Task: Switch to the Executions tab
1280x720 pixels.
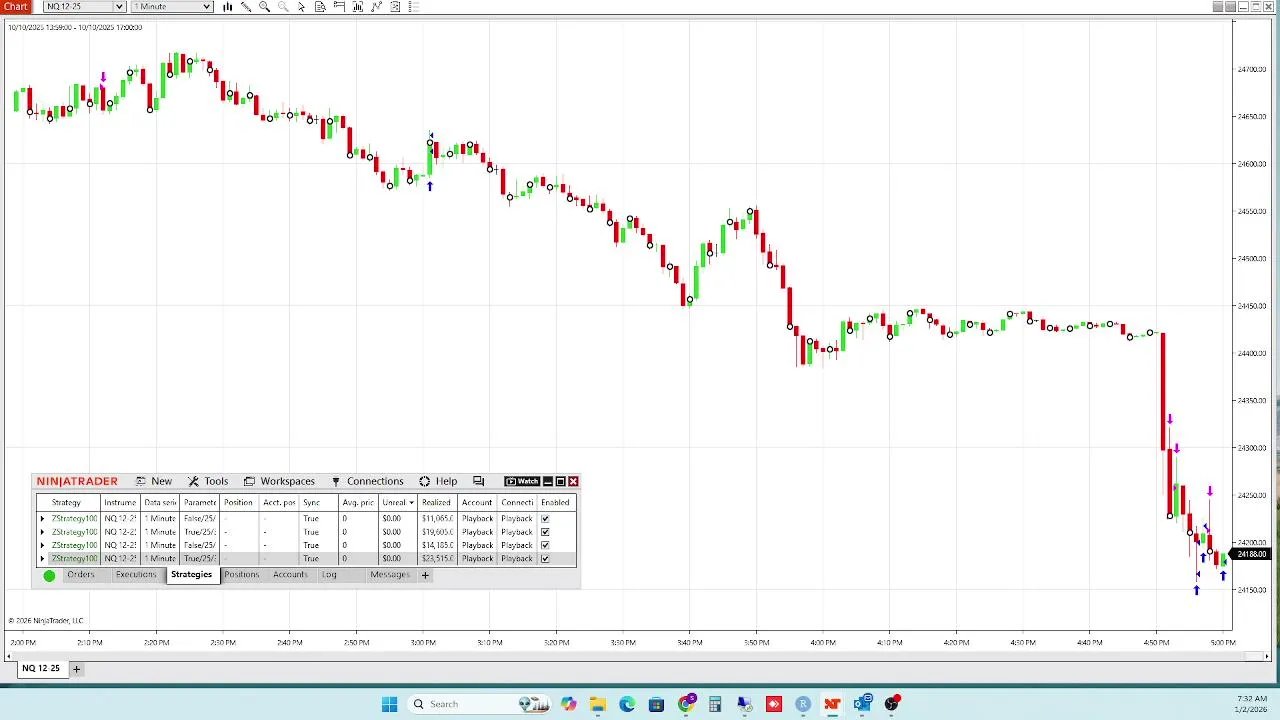Action: (136, 575)
